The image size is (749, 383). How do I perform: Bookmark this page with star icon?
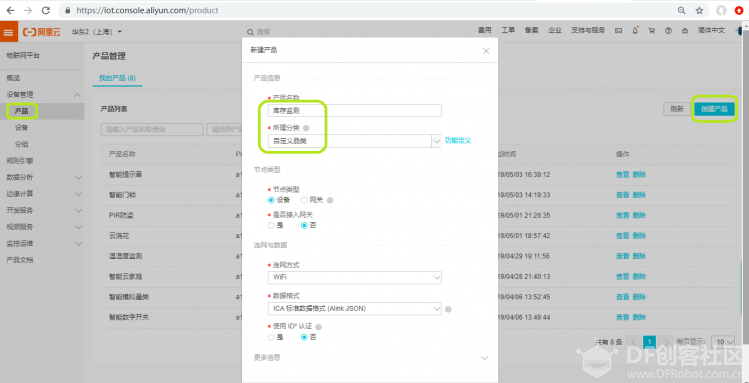click(x=699, y=10)
